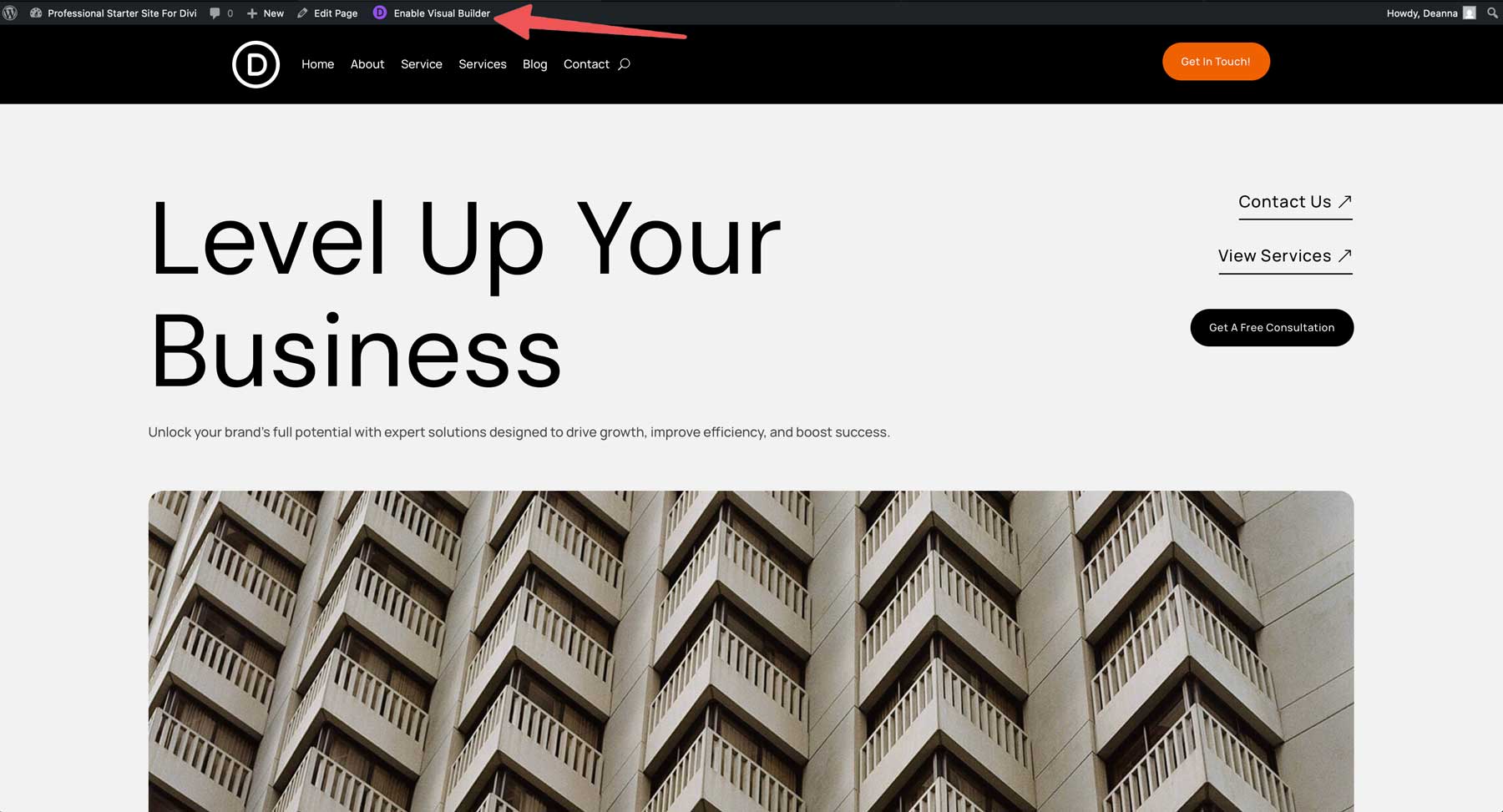Viewport: 1503px width, 812px height.
Task: Open site search via magnifier in navigation
Action: (624, 64)
